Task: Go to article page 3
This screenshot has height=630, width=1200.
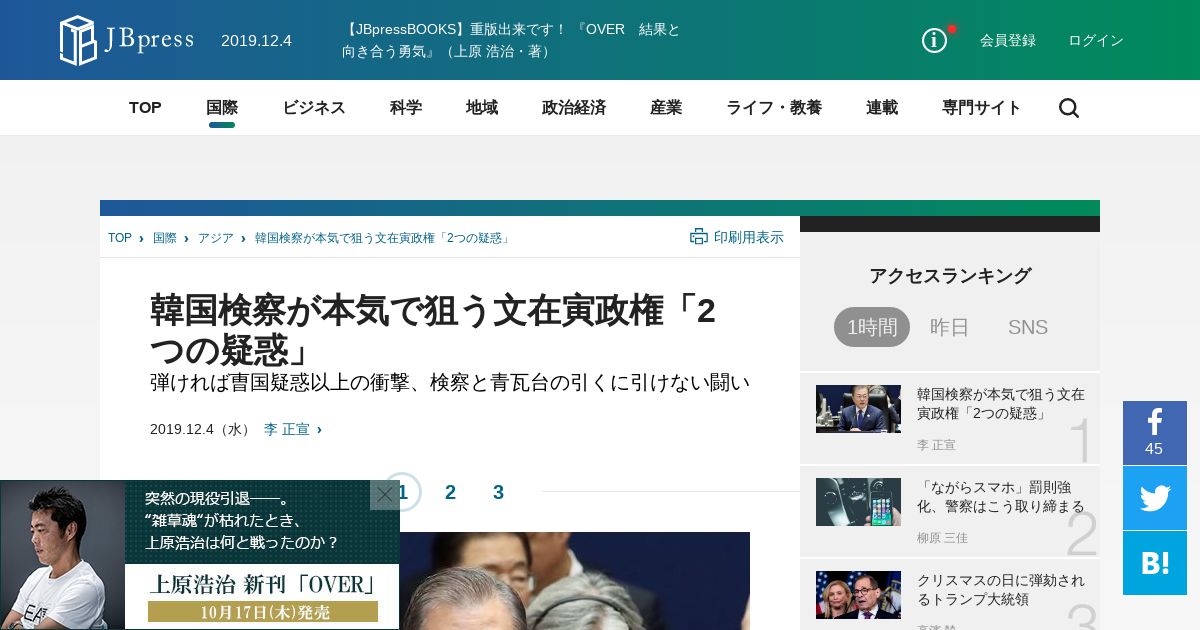Action: pyautogui.click(x=498, y=492)
